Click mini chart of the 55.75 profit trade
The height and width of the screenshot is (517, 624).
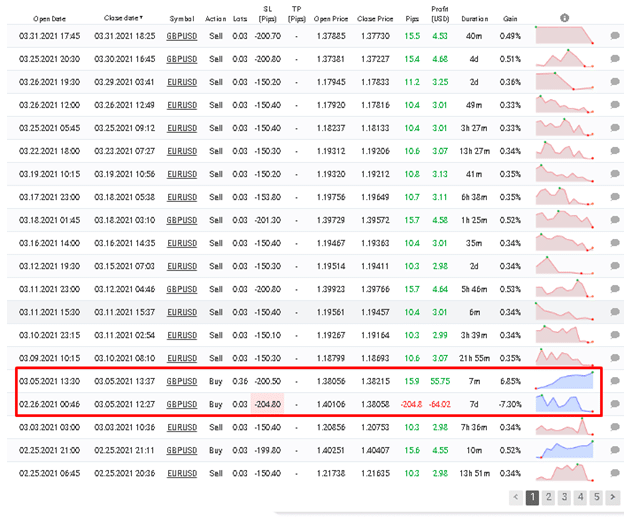pyautogui.click(x=565, y=381)
